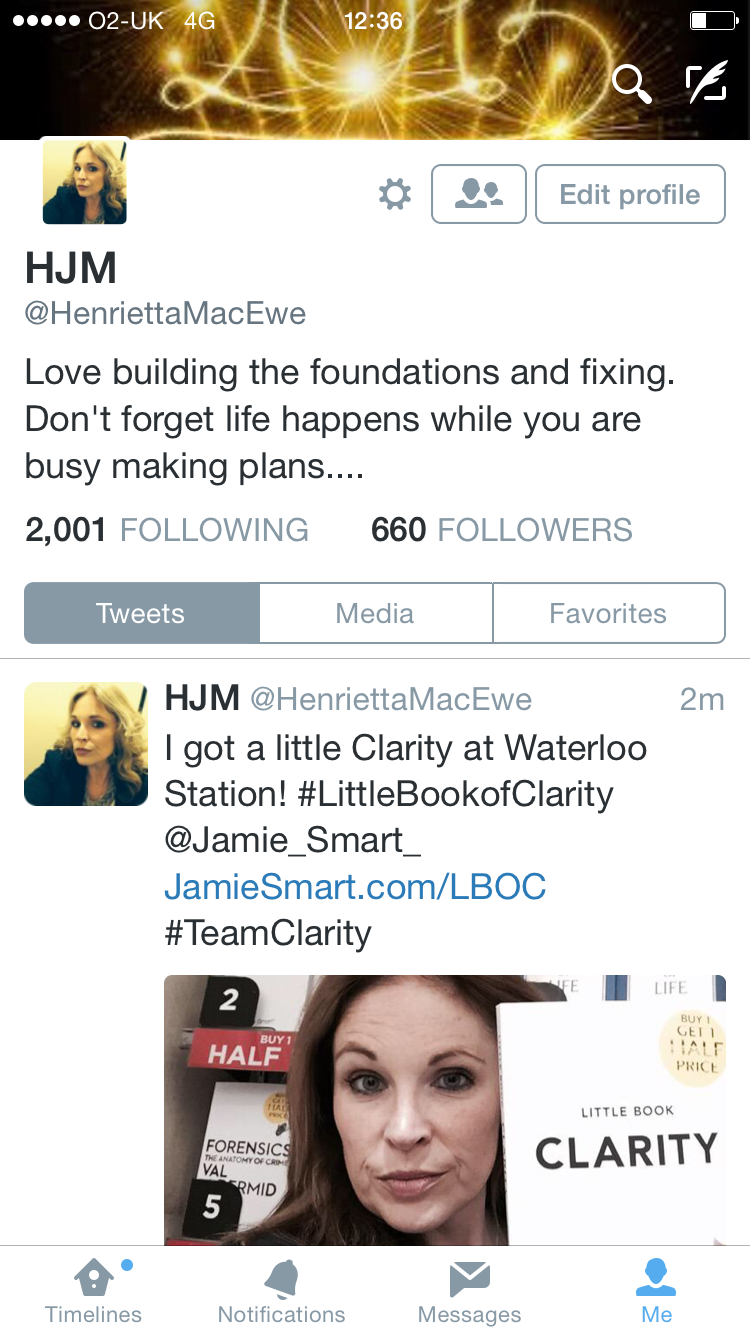Open the Timelines home icon
Viewport: 750px width, 1334px height.
tap(94, 1278)
